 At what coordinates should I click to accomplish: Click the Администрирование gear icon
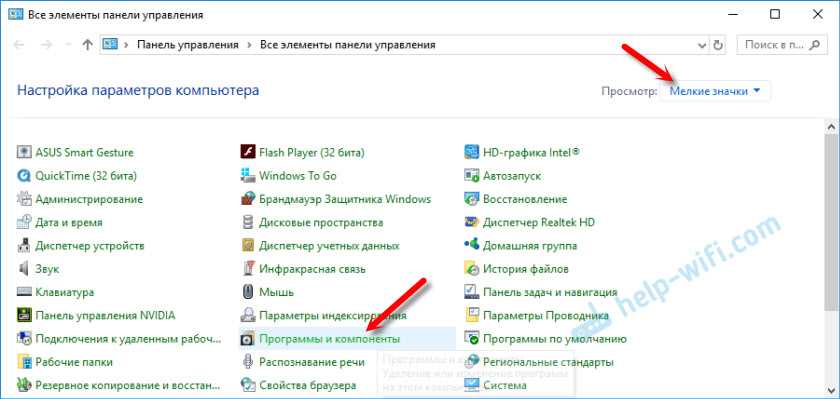[x=24, y=199]
